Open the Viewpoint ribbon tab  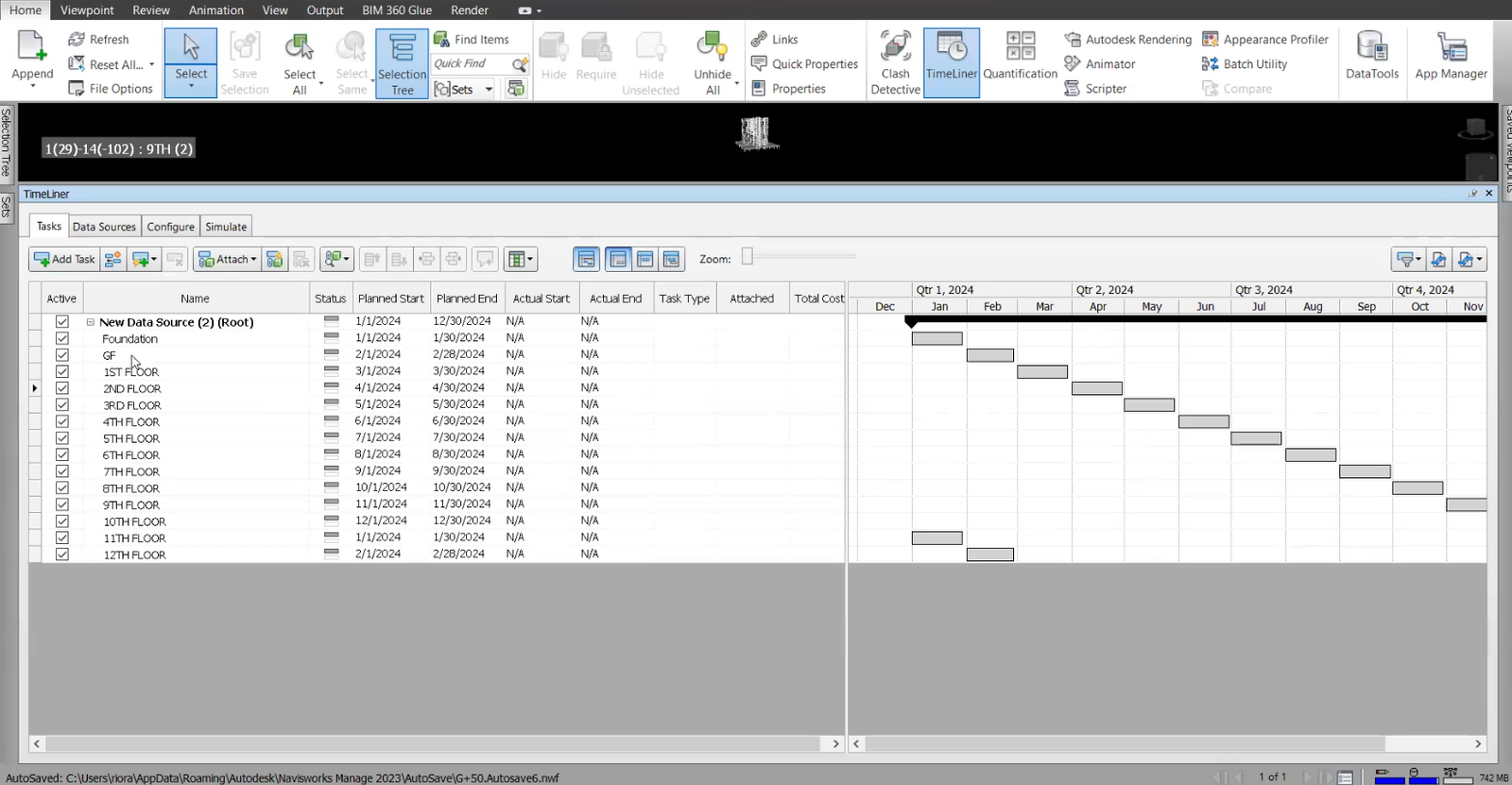coord(87,10)
